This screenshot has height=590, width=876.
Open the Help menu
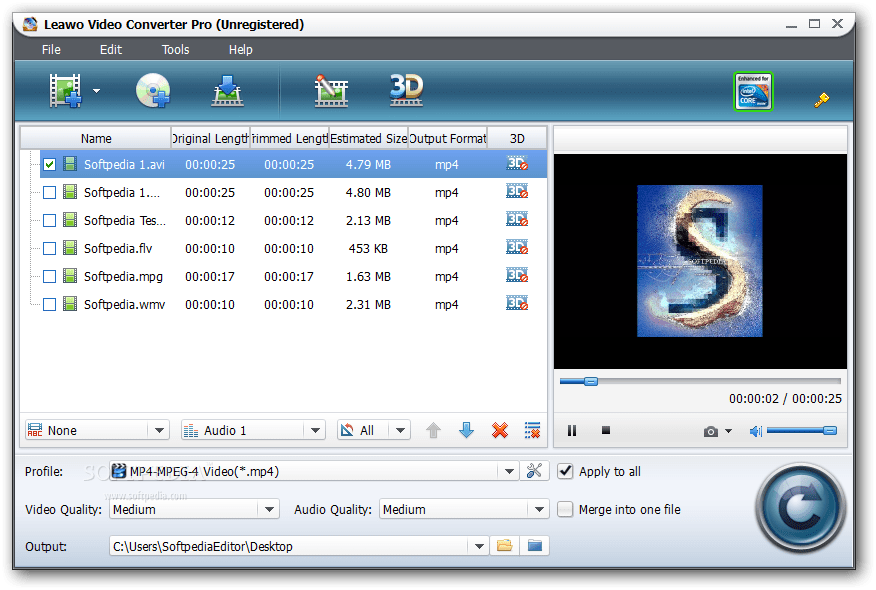tap(240, 49)
